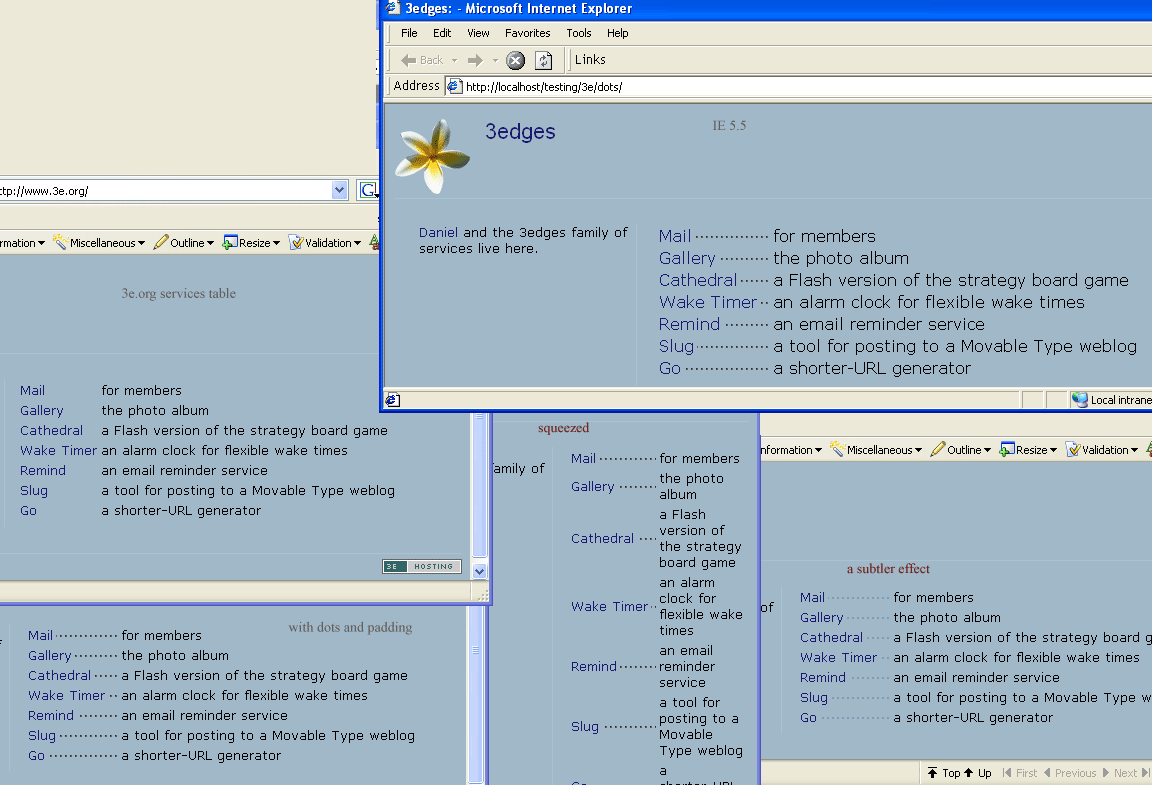Click Wake Timer in the squeezed window
Viewport: 1152px width, 785px height.
click(x=609, y=606)
